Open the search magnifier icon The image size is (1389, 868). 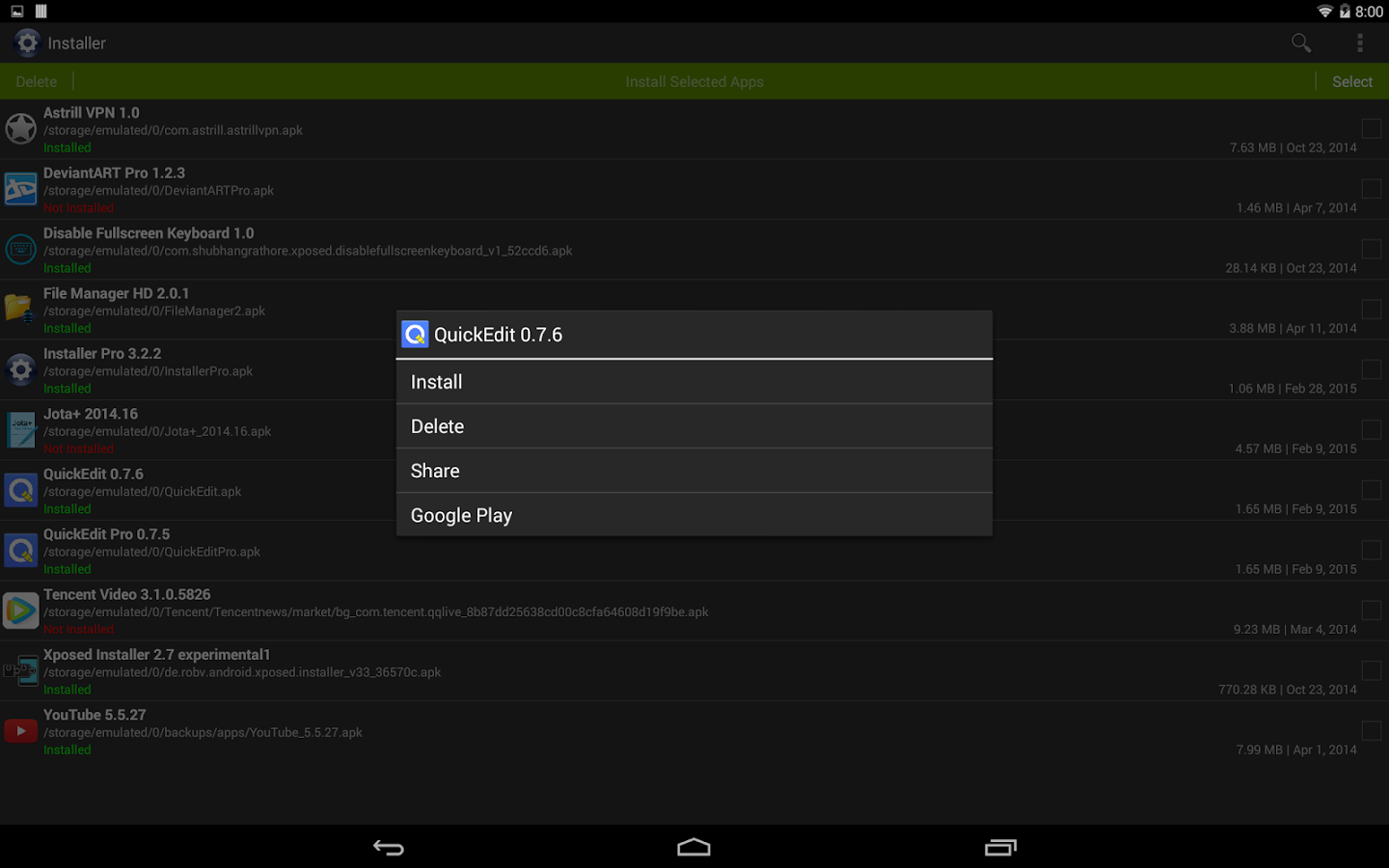click(x=1301, y=42)
